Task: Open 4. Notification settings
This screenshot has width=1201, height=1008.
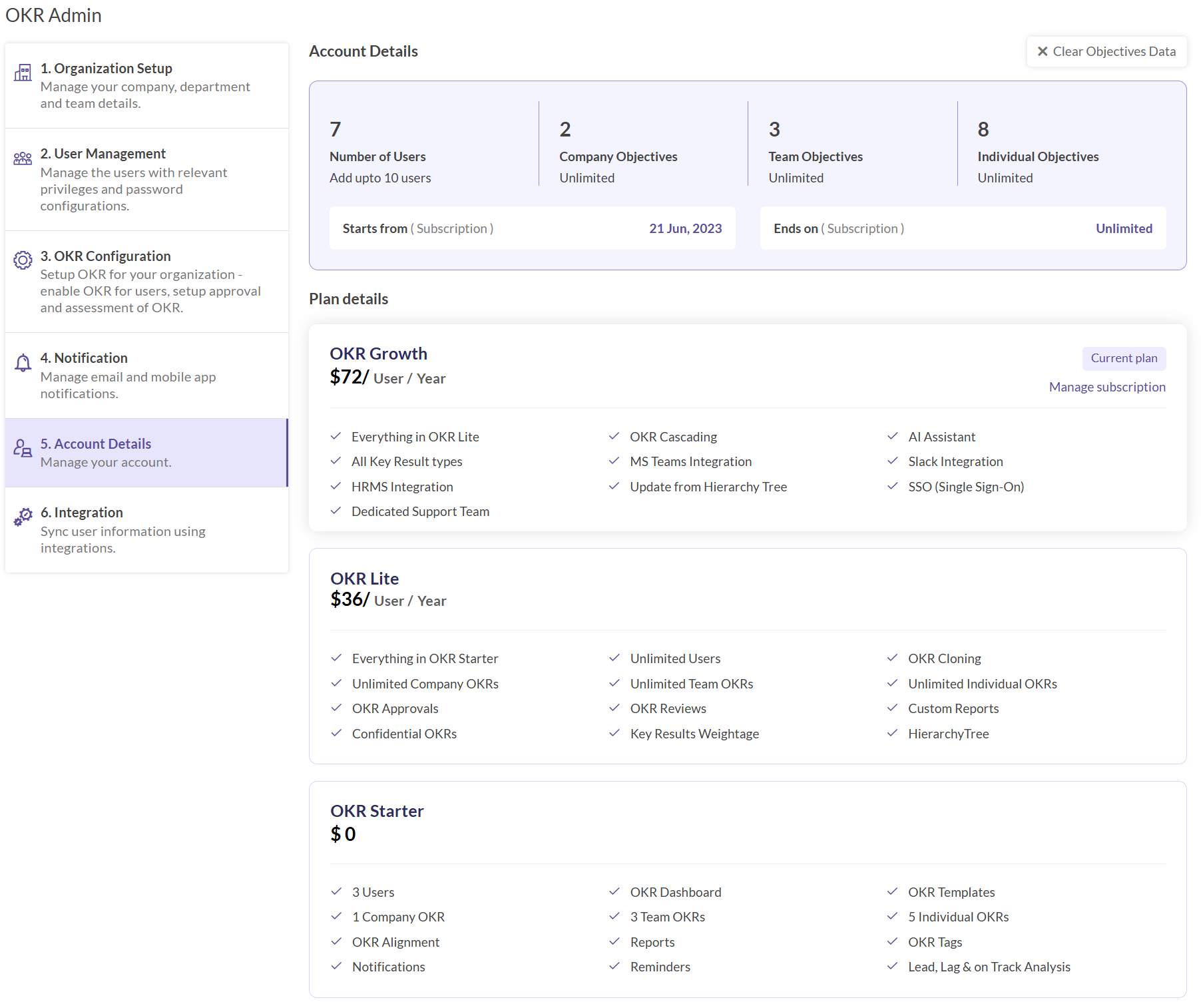Action: coord(146,376)
